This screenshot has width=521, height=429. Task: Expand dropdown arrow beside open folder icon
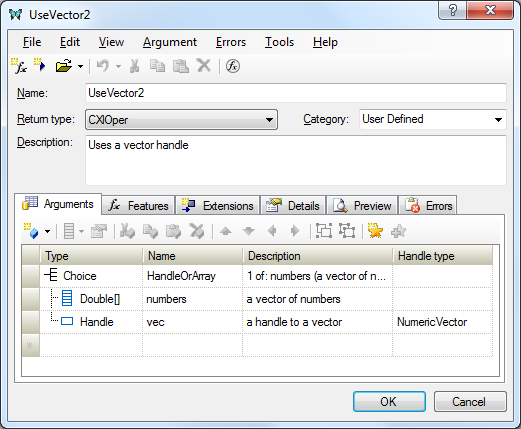click(x=80, y=66)
